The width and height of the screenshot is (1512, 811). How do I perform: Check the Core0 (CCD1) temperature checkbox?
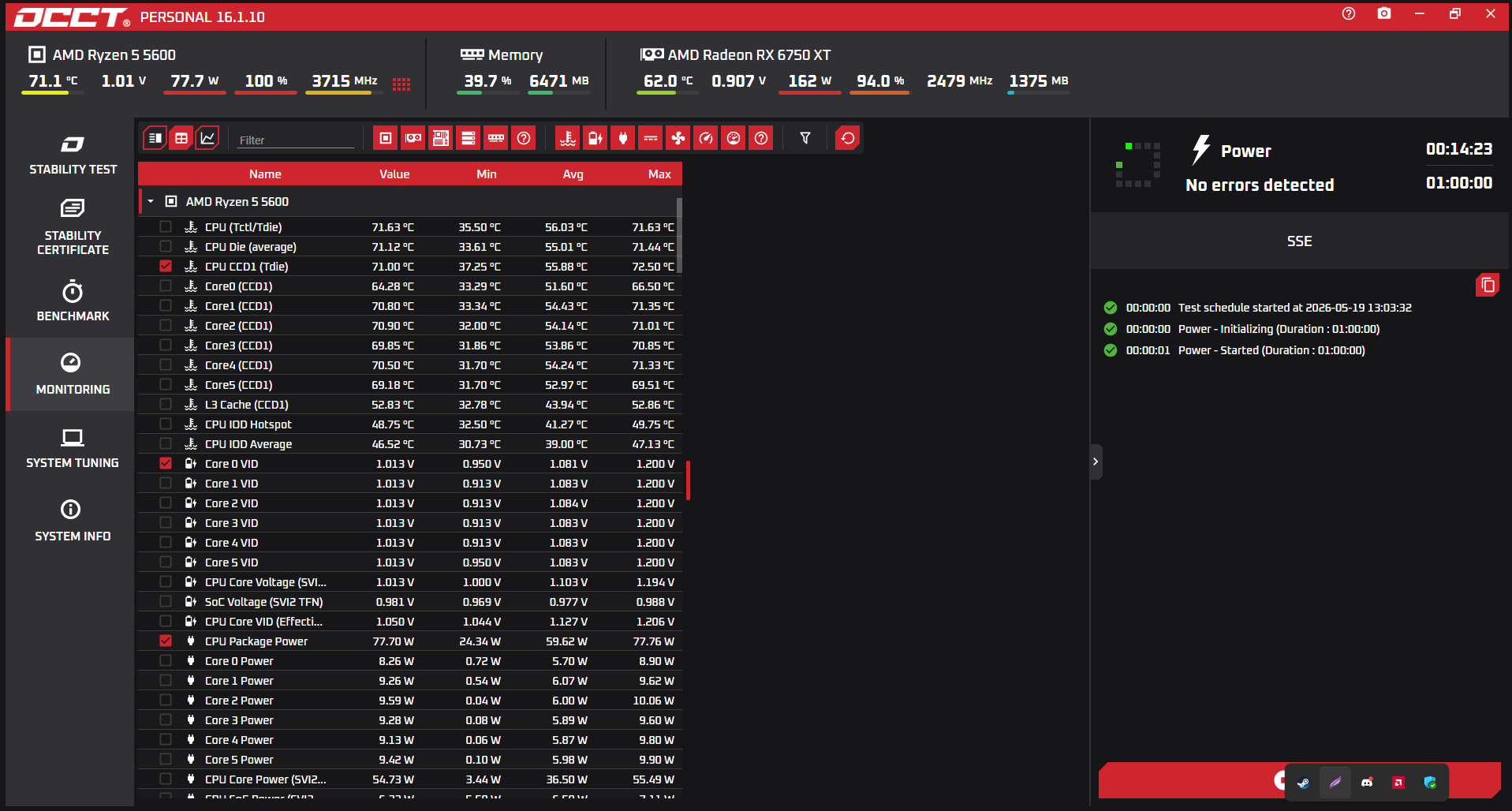(166, 286)
